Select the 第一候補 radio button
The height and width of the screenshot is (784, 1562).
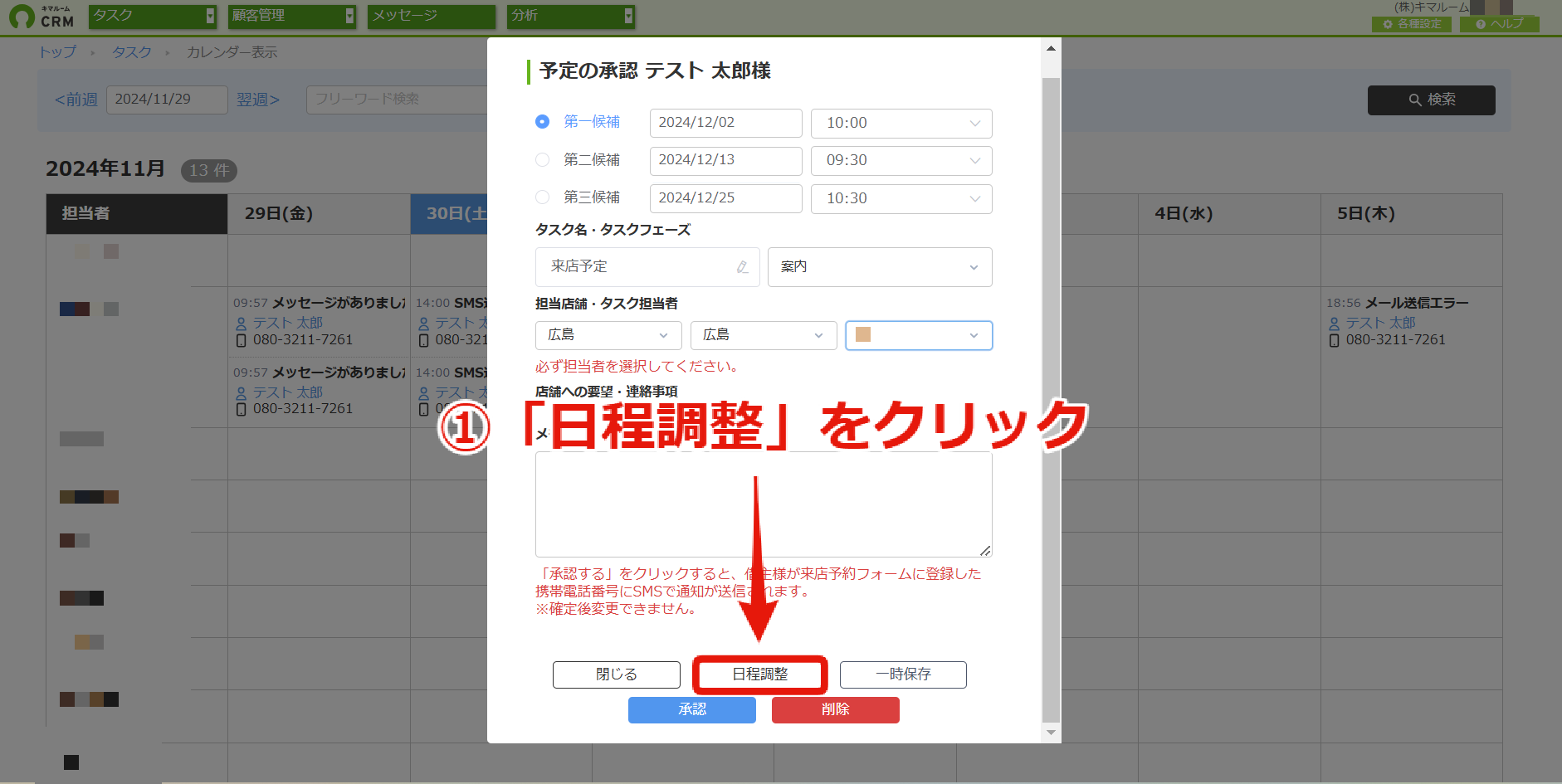[542, 122]
